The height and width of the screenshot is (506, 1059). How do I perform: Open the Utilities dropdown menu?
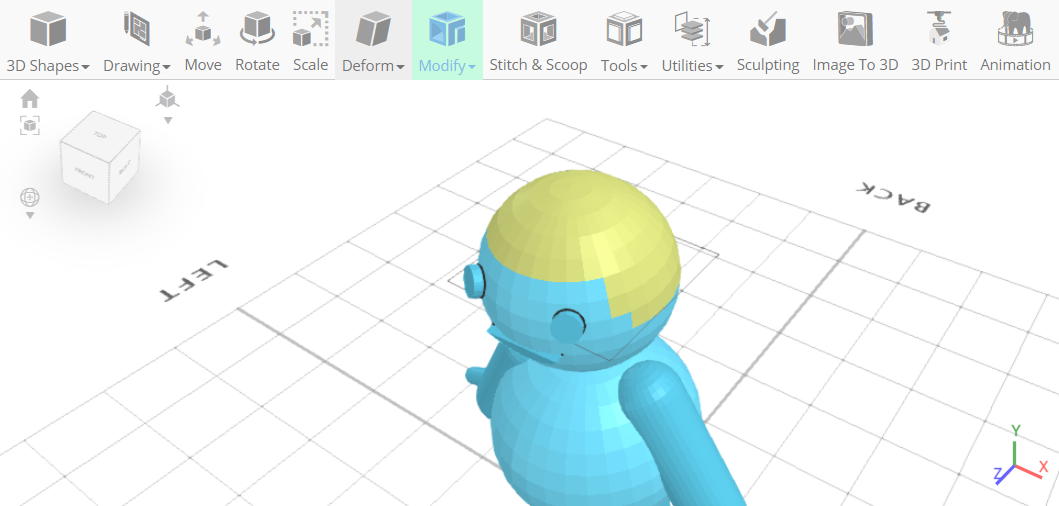(692, 41)
